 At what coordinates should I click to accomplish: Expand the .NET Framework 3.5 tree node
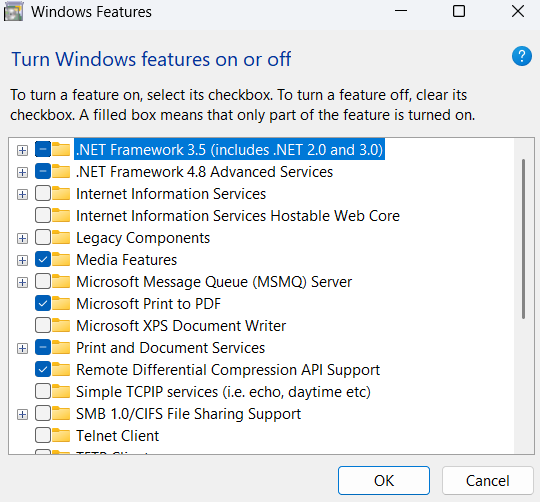pyautogui.click(x=22, y=150)
